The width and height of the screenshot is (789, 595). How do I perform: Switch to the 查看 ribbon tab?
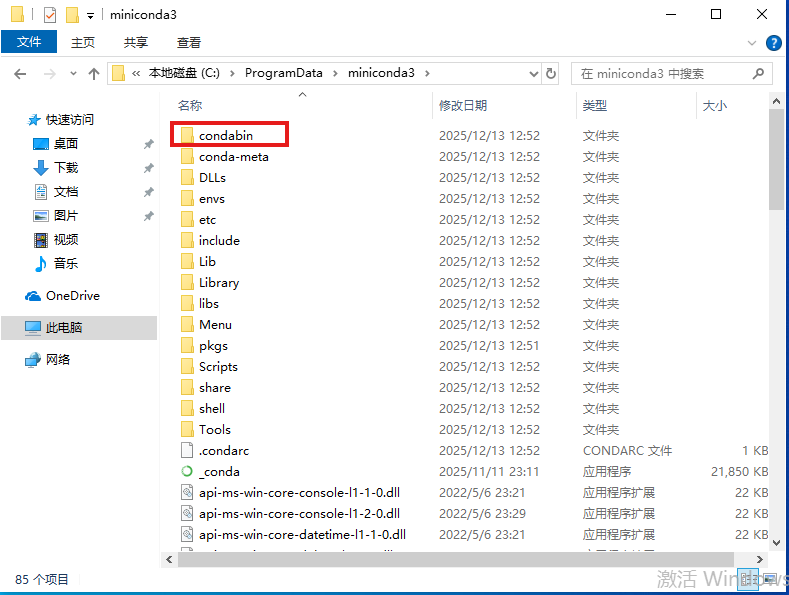189,42
